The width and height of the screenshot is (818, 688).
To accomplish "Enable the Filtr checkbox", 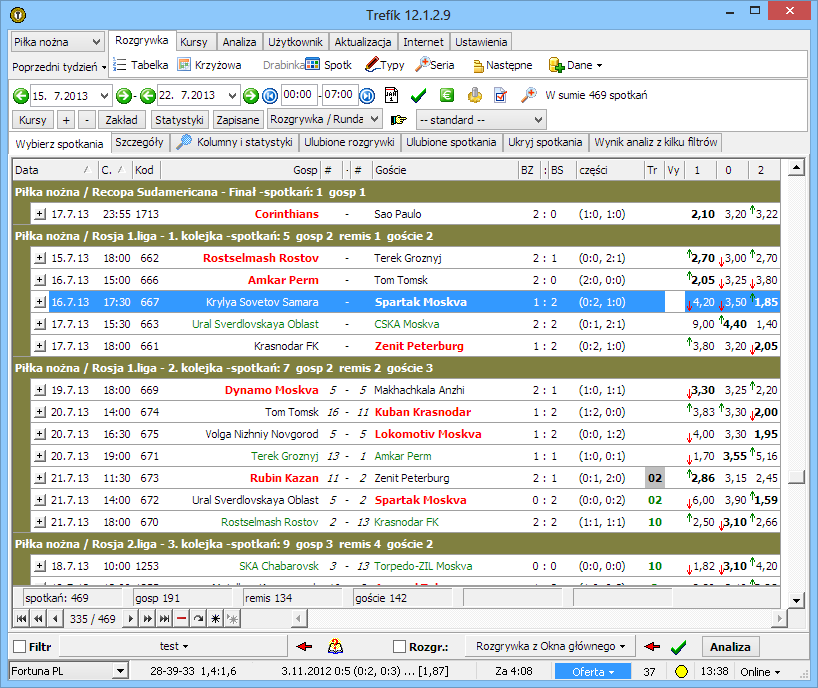I will (20, 647).
